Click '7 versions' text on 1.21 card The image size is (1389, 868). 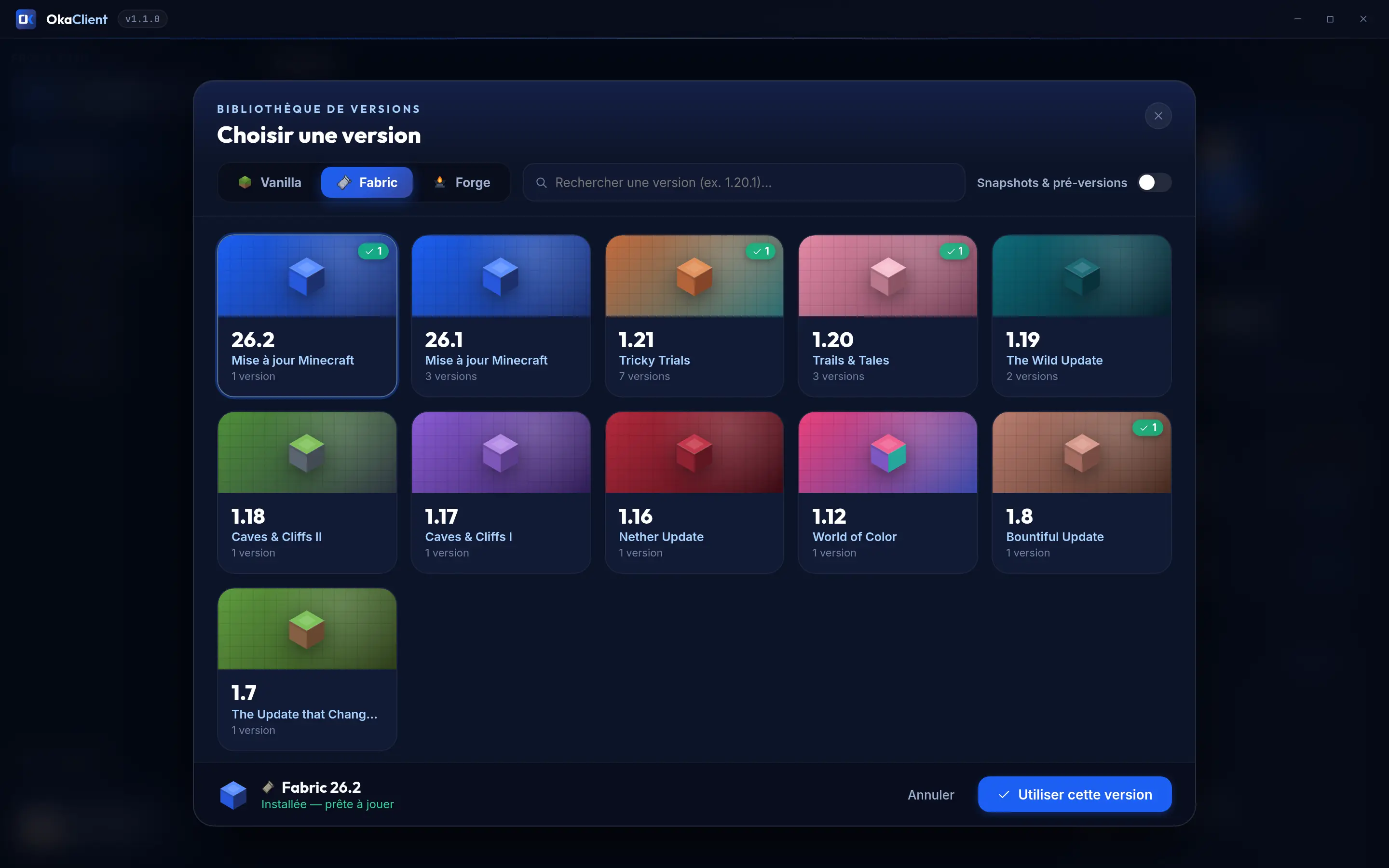[x=644, y=377]
